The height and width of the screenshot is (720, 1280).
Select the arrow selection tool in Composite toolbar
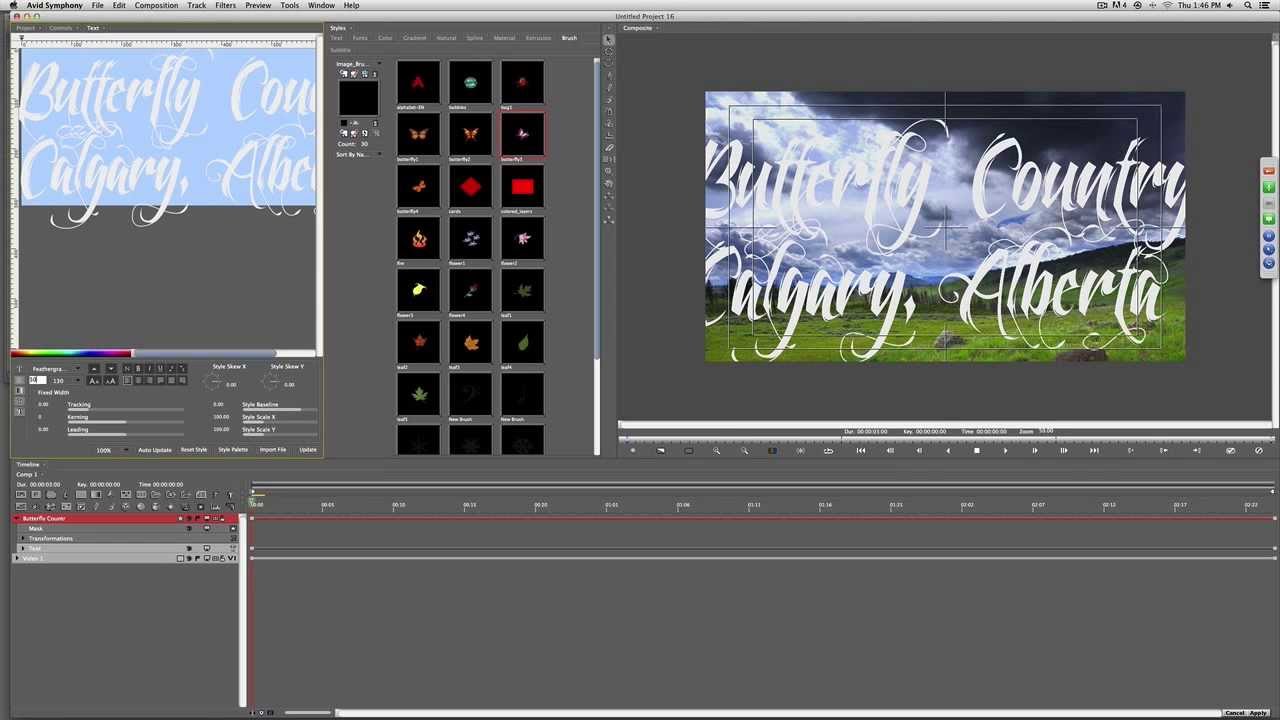pos(609,40)
